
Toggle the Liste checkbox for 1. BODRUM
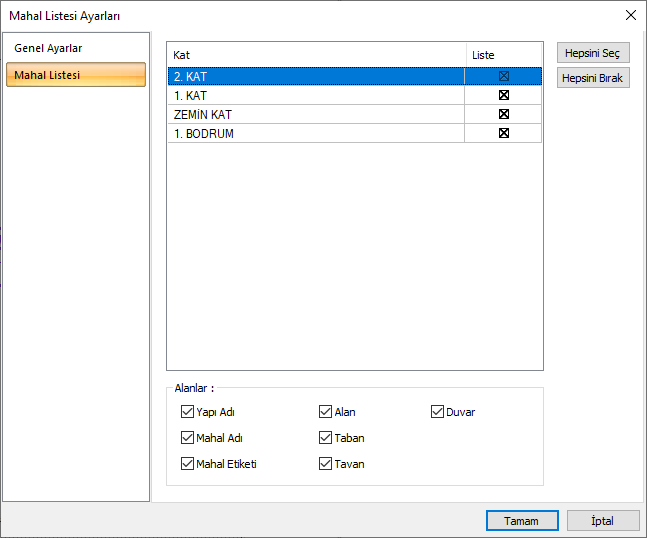tap(504, 133)
